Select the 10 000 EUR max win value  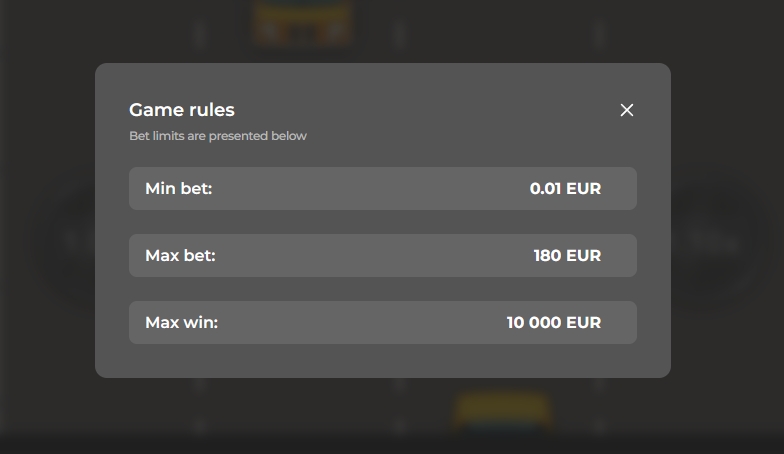(554, 322)
